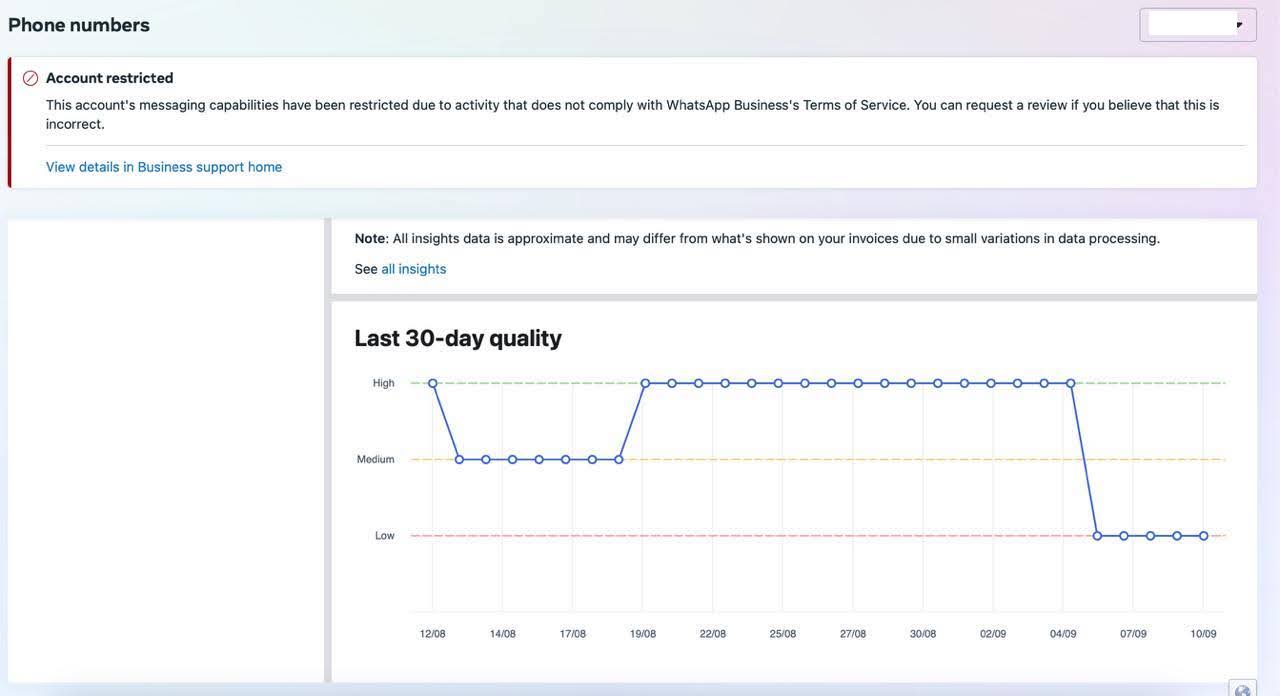
Task: Click the 10/09 date label on x-axis
Action: [x=1203, y=634]
